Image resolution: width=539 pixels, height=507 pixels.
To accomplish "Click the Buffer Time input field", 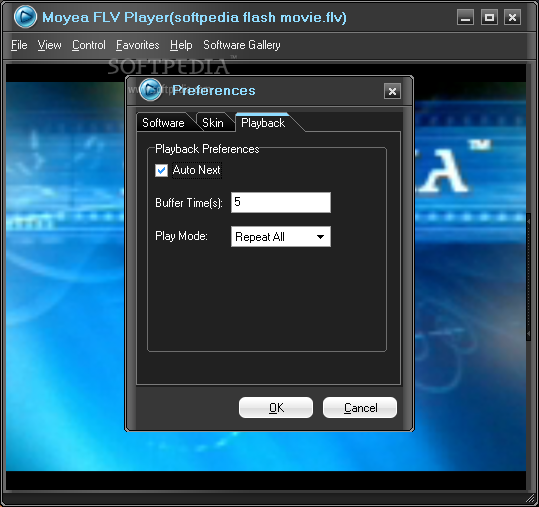I will (281, 202).
